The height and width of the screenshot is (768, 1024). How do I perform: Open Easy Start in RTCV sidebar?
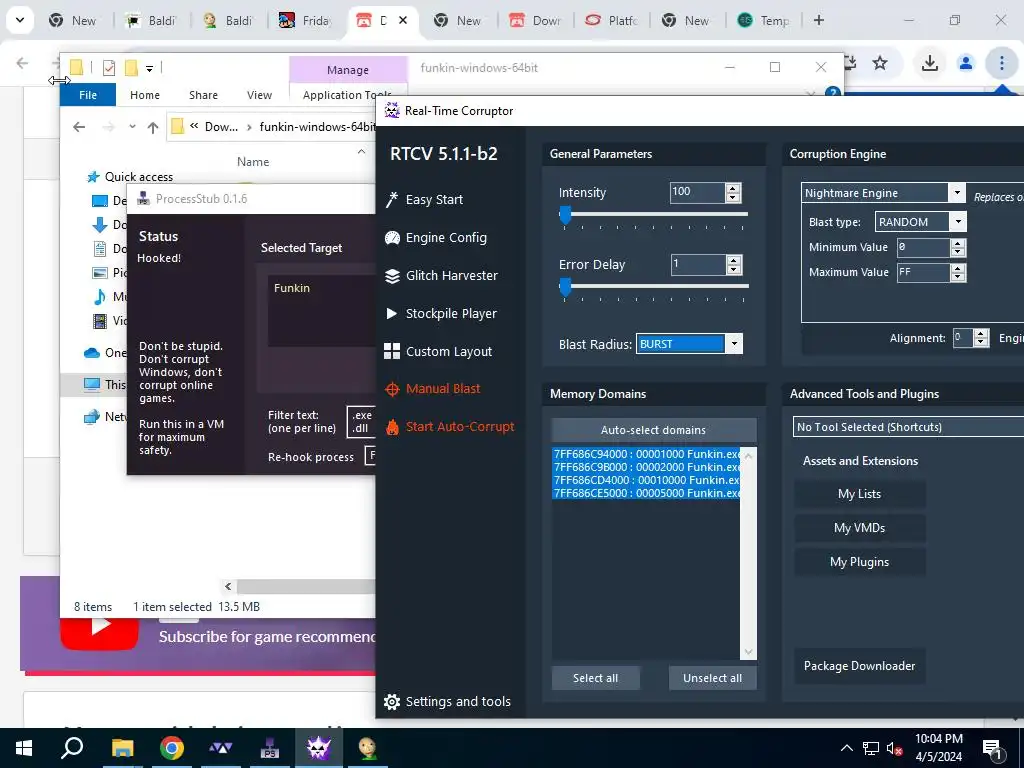click(425, 200)
